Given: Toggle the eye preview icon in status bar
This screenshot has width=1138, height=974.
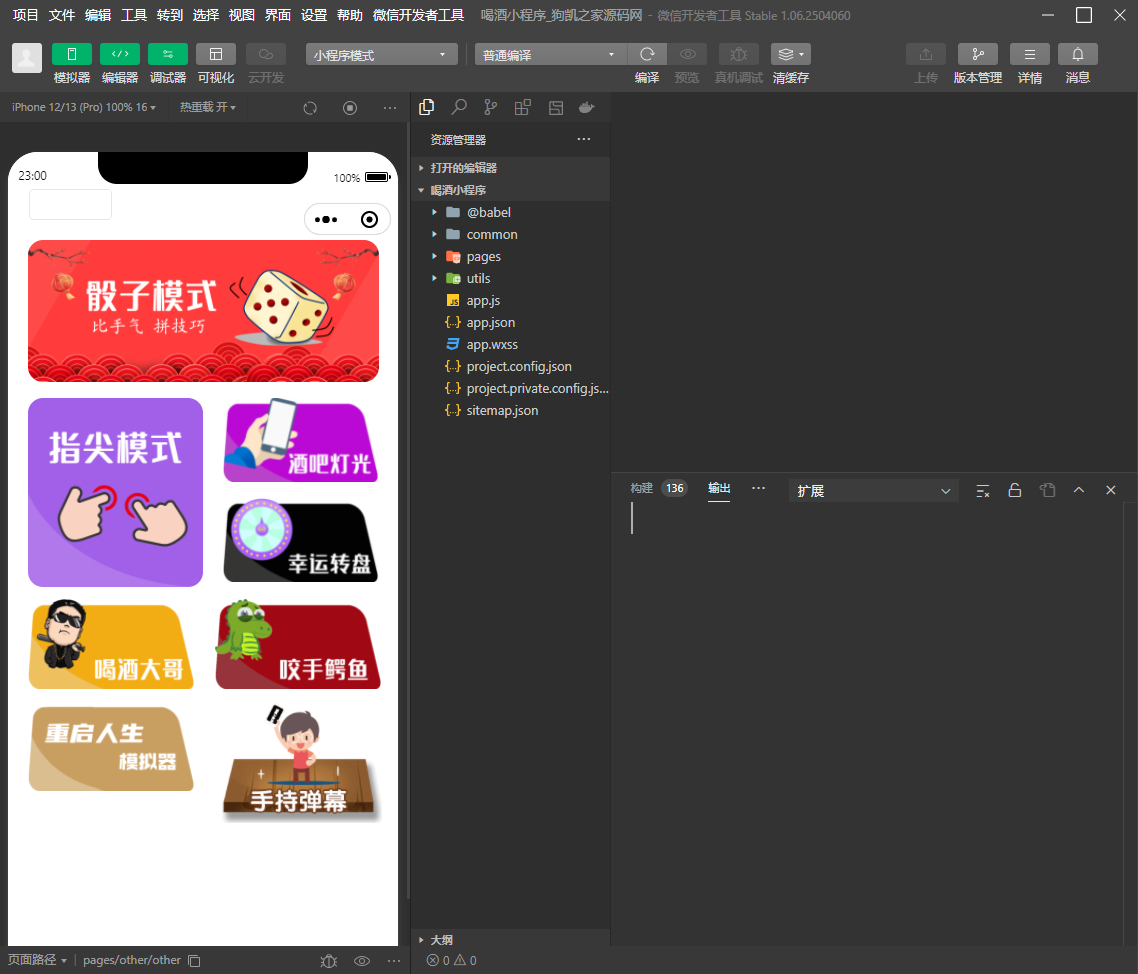Looking at the screenshot, I should 361,960.
